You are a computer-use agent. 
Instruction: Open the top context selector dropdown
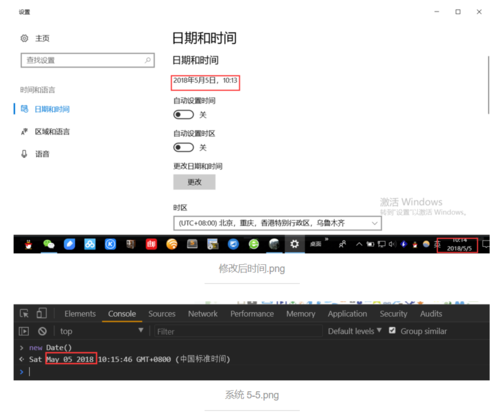(x=101, y=331)
